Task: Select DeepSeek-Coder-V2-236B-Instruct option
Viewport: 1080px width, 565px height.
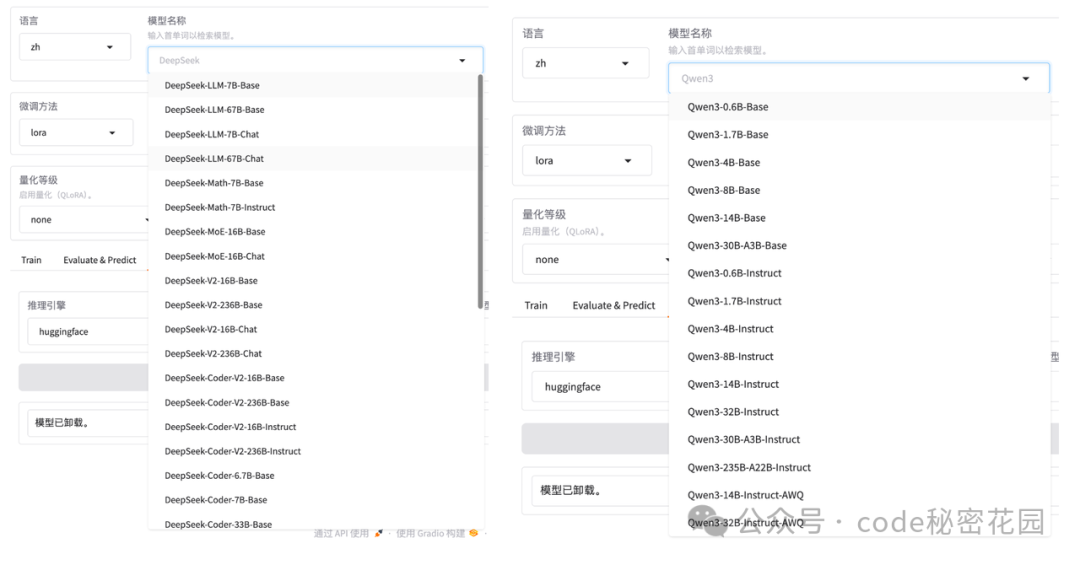Action: 313,451
